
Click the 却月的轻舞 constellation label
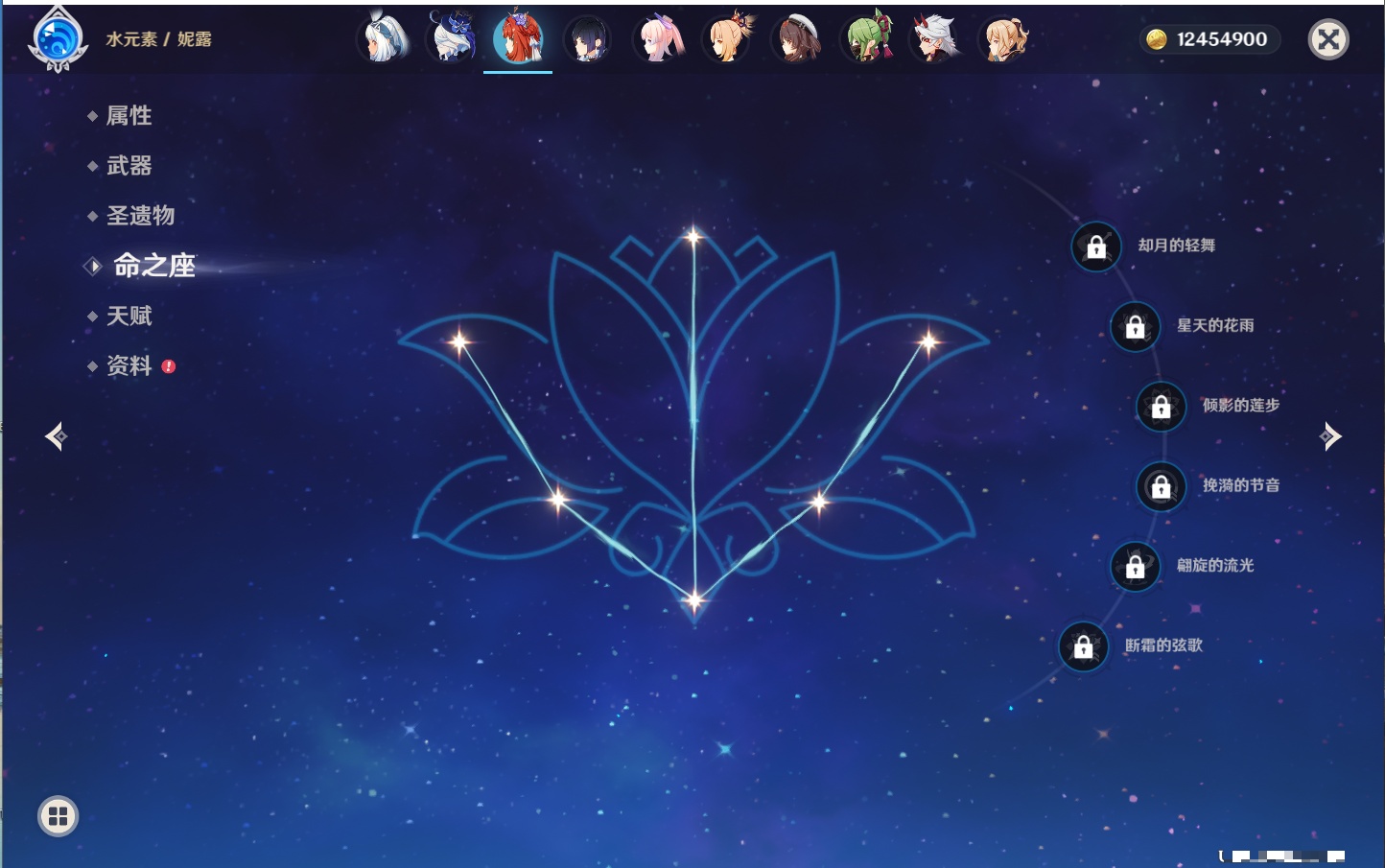pyautogui.click(x=1177, y=246)
